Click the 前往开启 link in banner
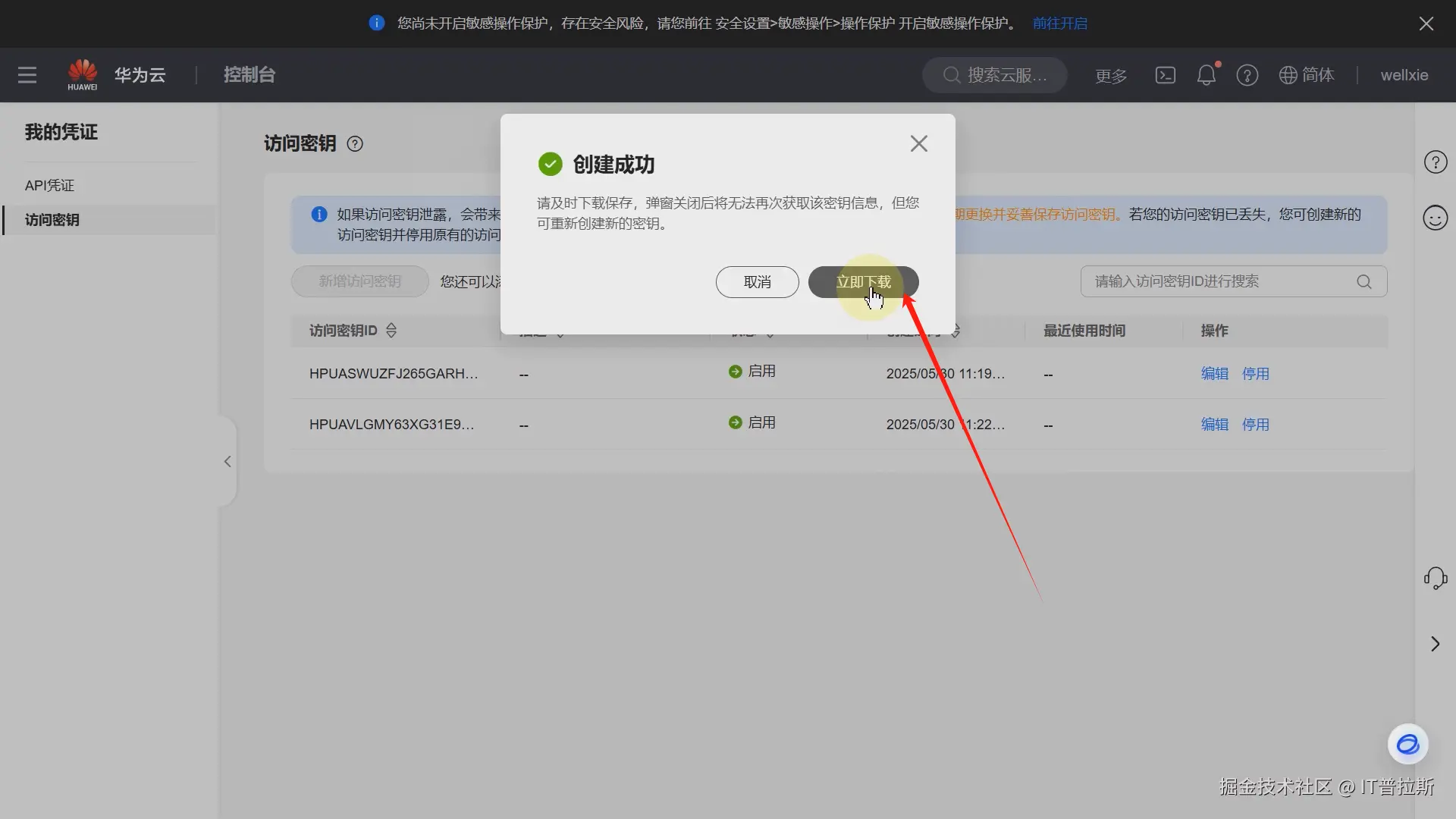Viewport: 1456px width, 819px height. pyautogui.click(x=1059, y=24)
